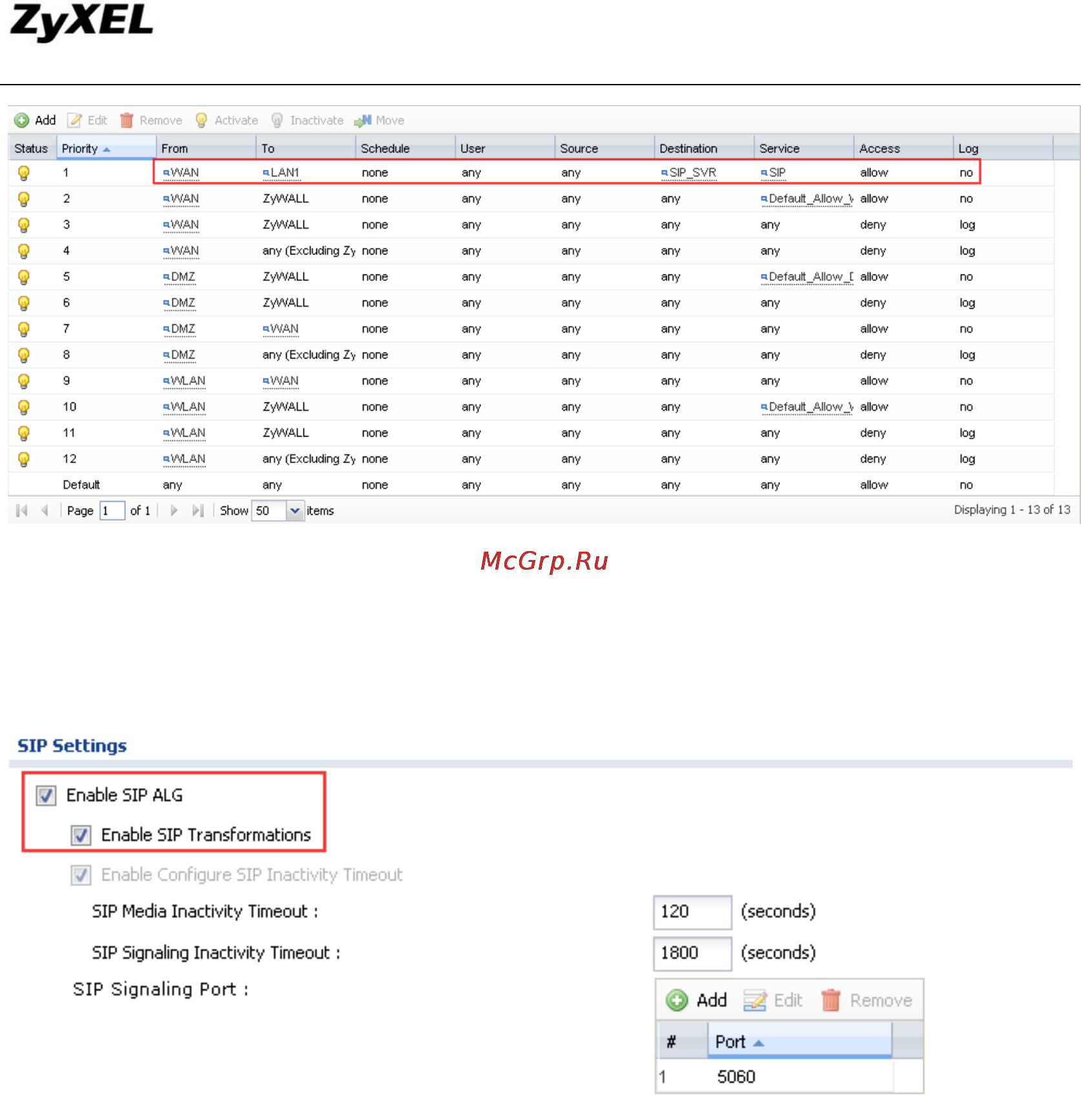The width and height of the screenshot is (1081, 1120).
Task: Open Default_Allow service link in rule 2
Action: [807, 199]
